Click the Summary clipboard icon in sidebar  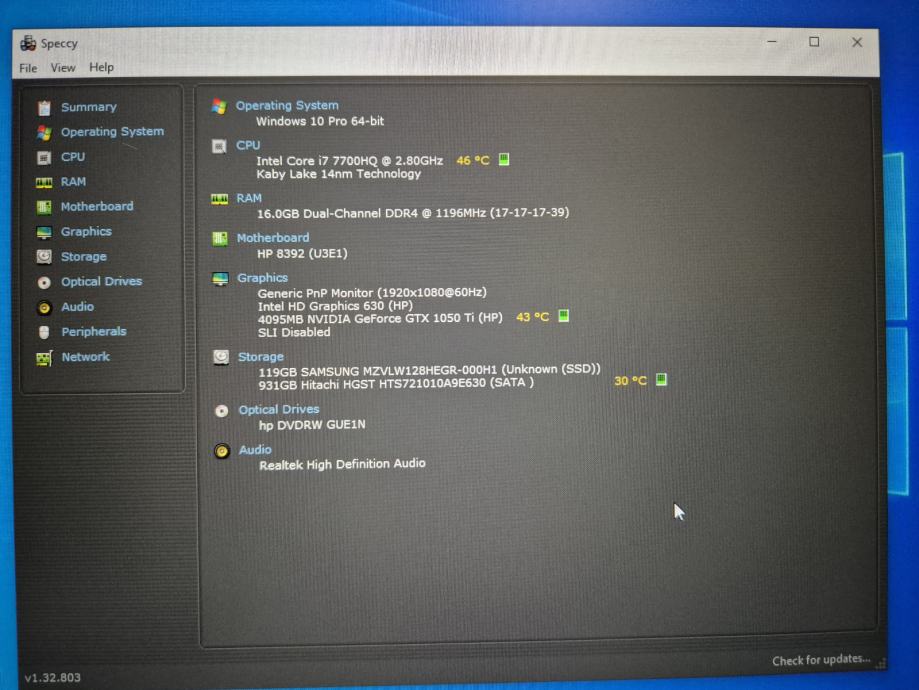click(45, 108)
